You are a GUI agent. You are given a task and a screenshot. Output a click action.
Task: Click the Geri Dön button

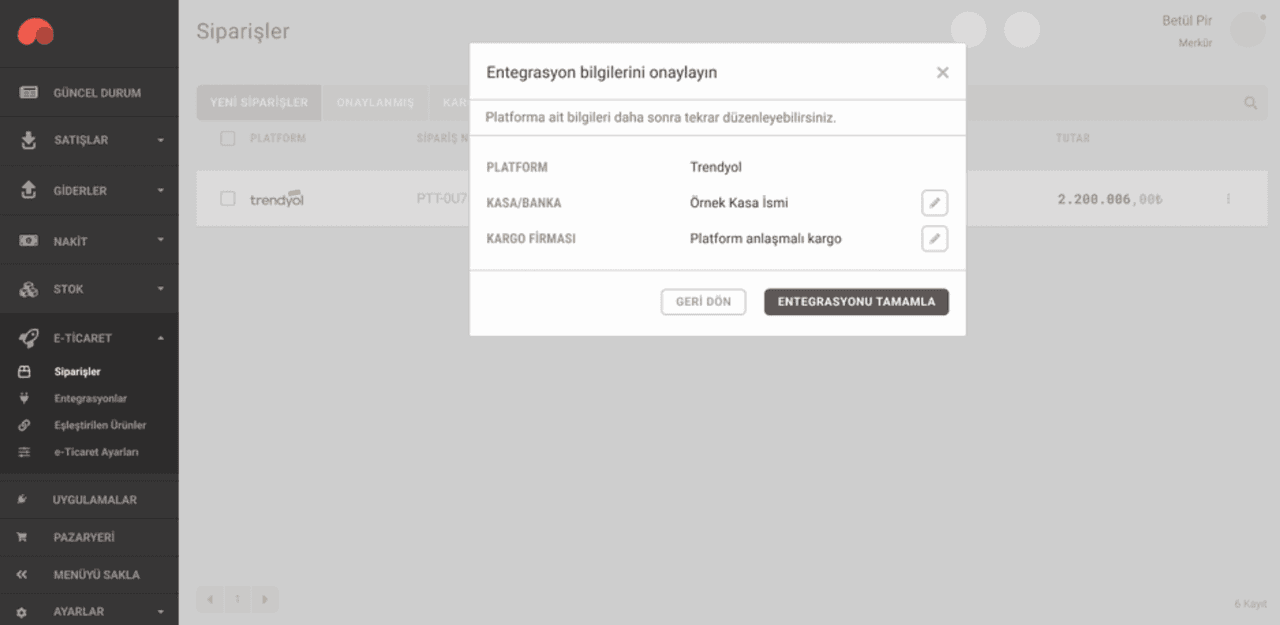click(x=703, y=302)
